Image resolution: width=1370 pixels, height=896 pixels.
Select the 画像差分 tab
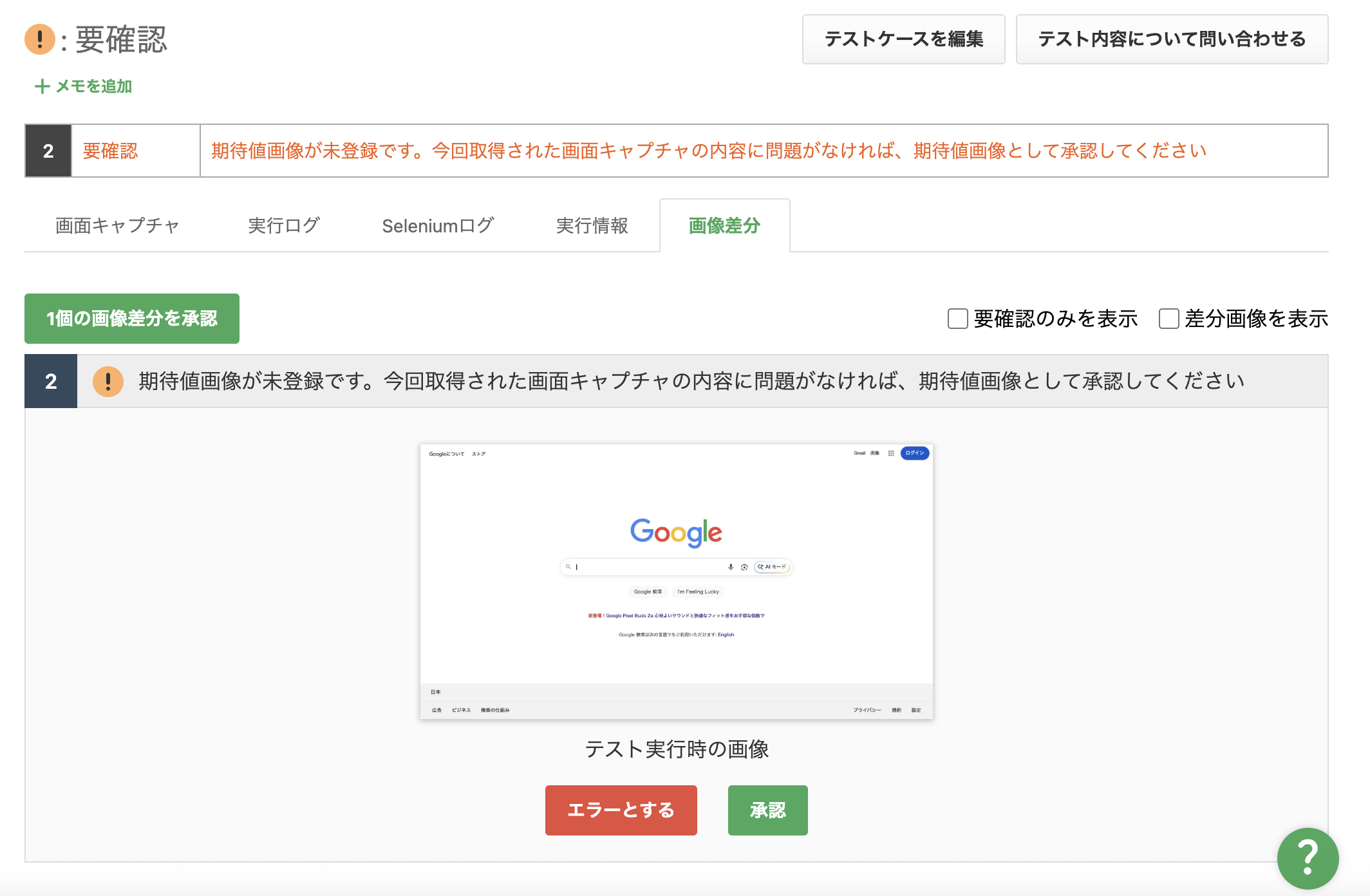(725, 226)
